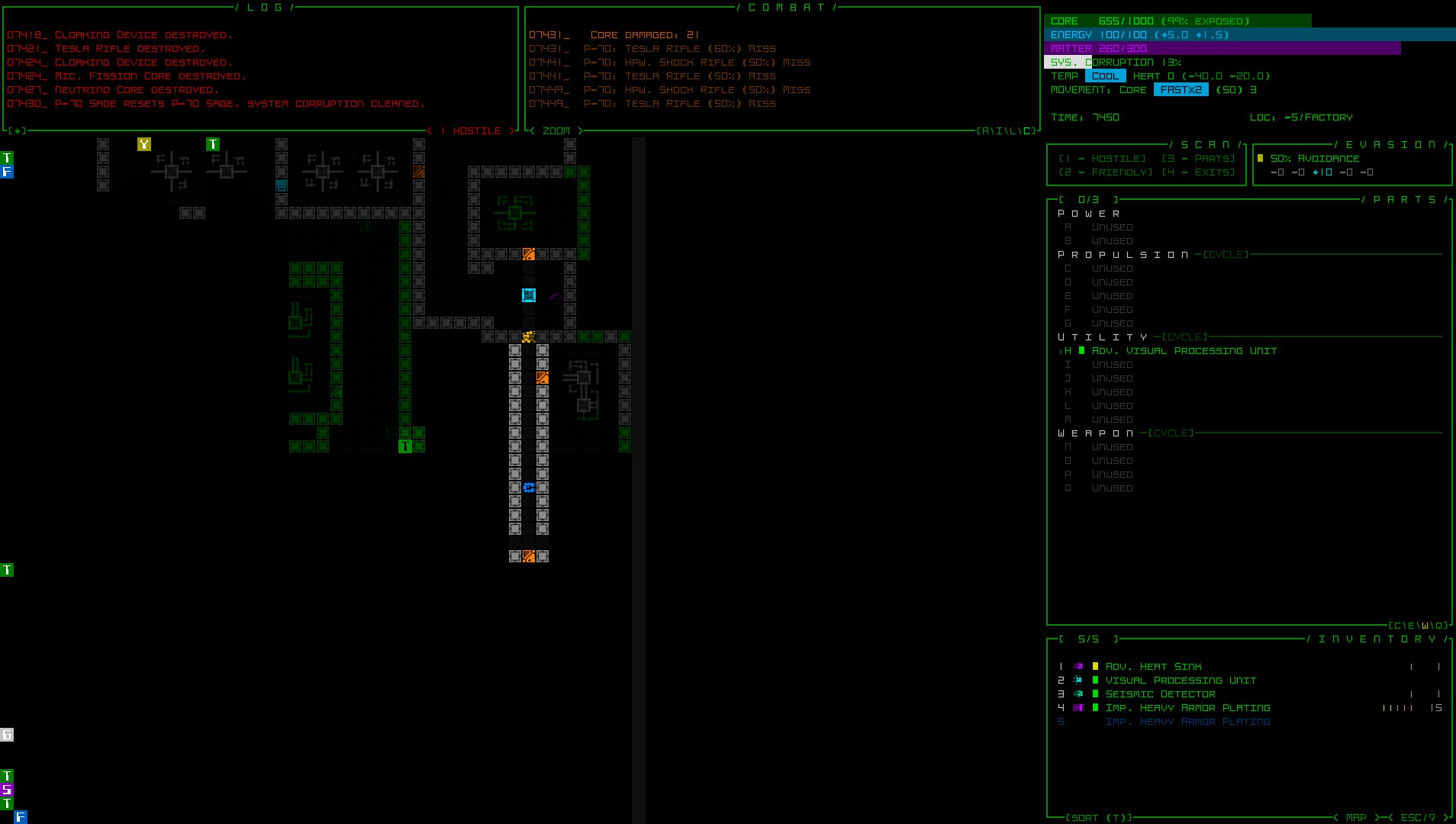
Task: Select the cyan highlighted robot on the map
Action: [x=529, y=295]
